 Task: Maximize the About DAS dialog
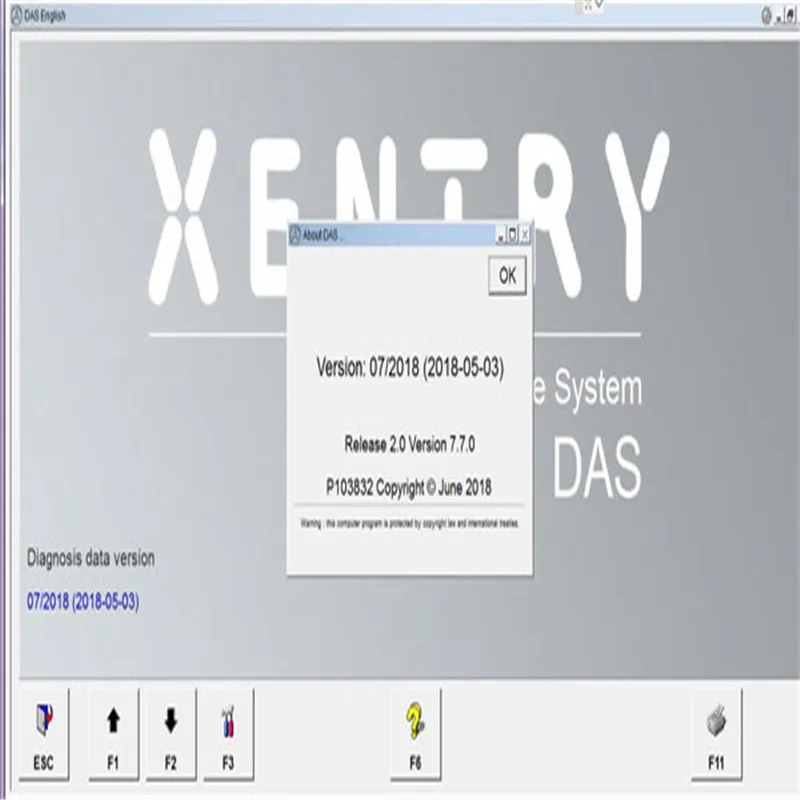(x=513, y=235)
